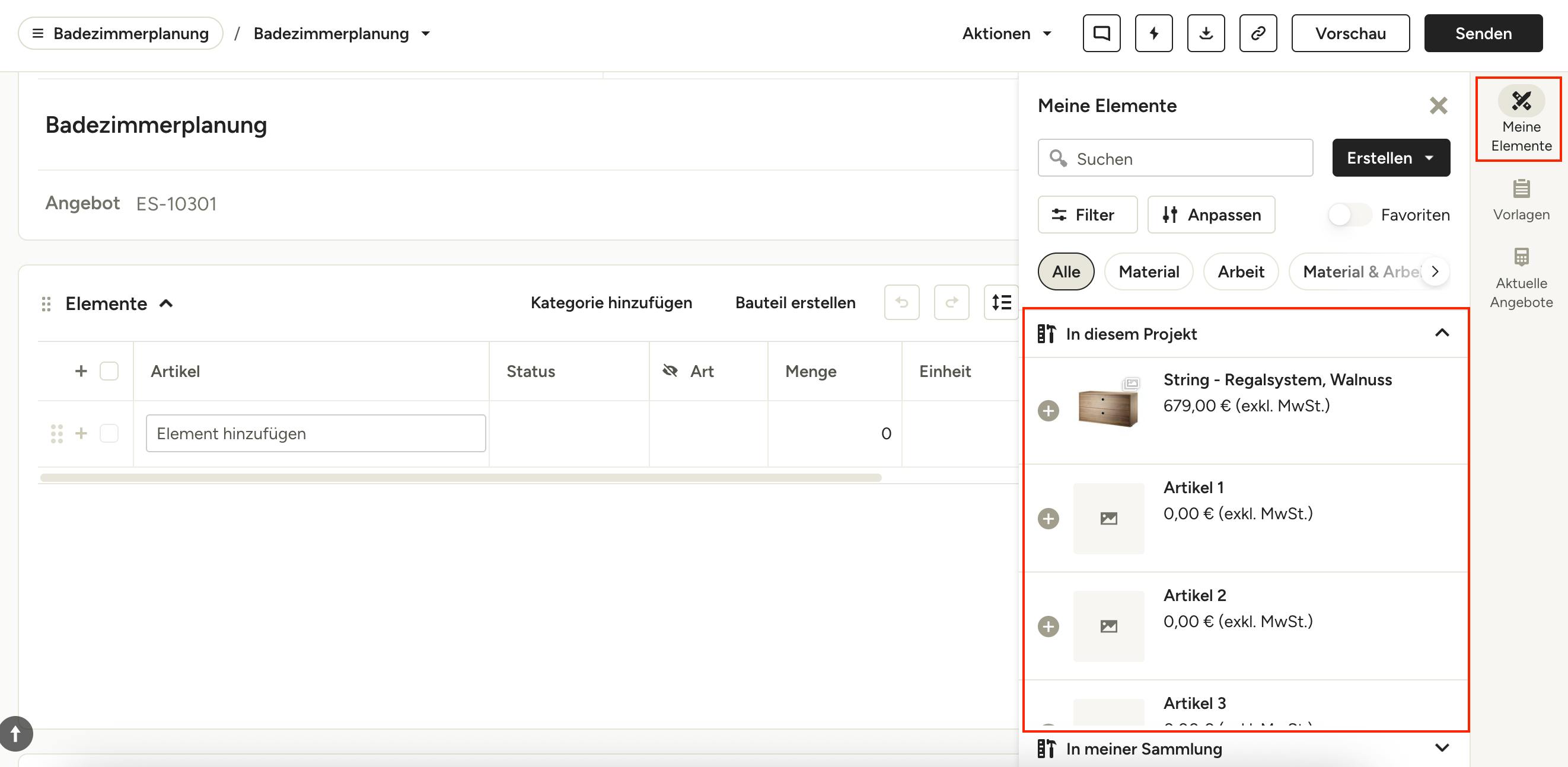Toggle the Favoriten switch
Image resolution: width=1568 pixels, height=767 pixels.
pos(1350,215)
